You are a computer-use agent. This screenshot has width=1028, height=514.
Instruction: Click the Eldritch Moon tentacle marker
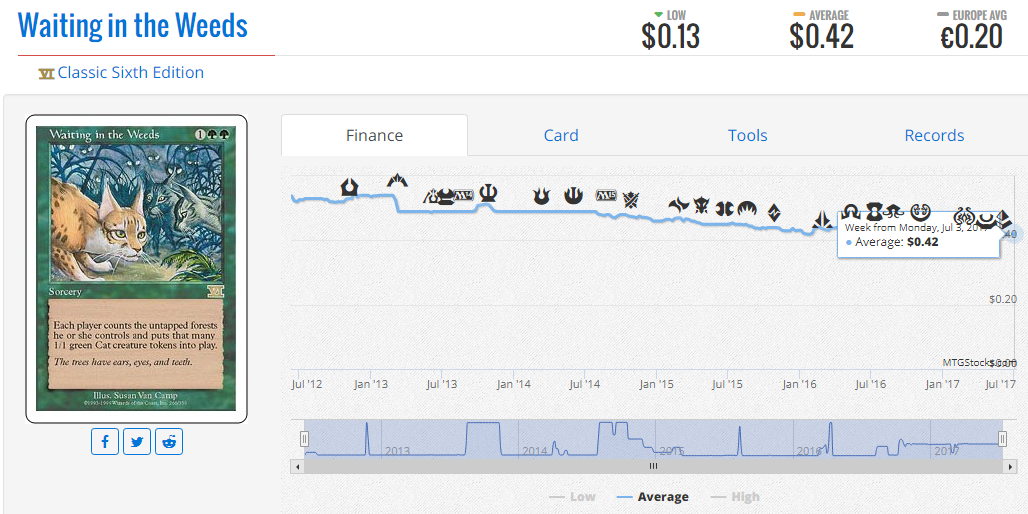point(894,211)
